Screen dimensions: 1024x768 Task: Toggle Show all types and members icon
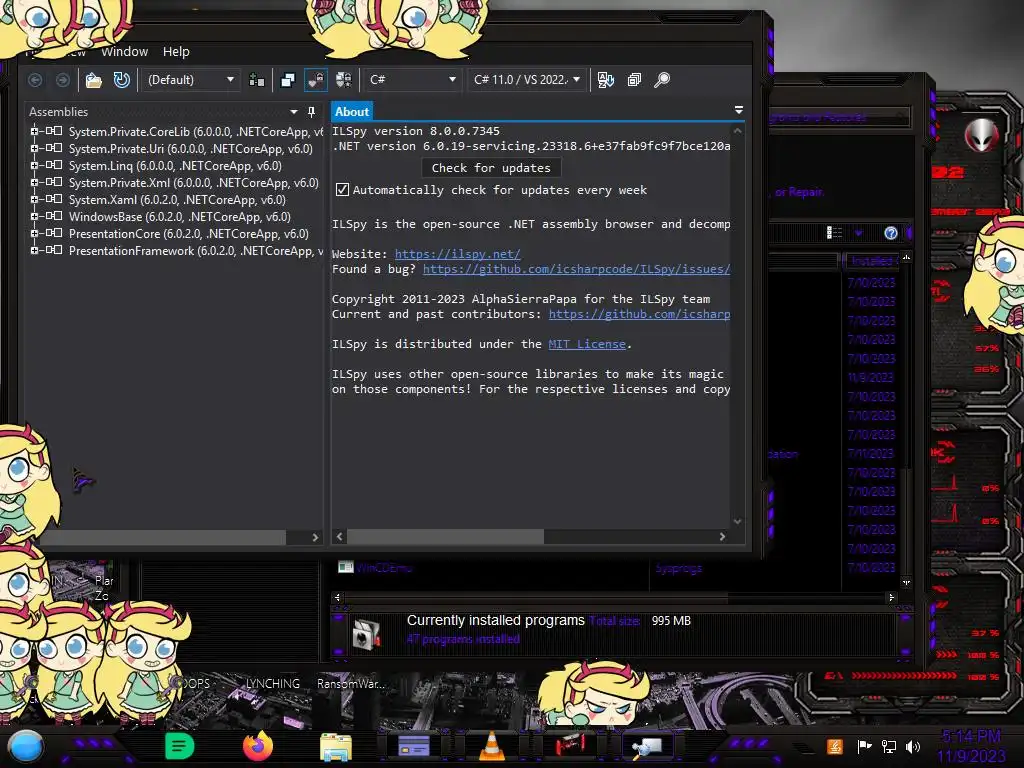coord(344,80)
